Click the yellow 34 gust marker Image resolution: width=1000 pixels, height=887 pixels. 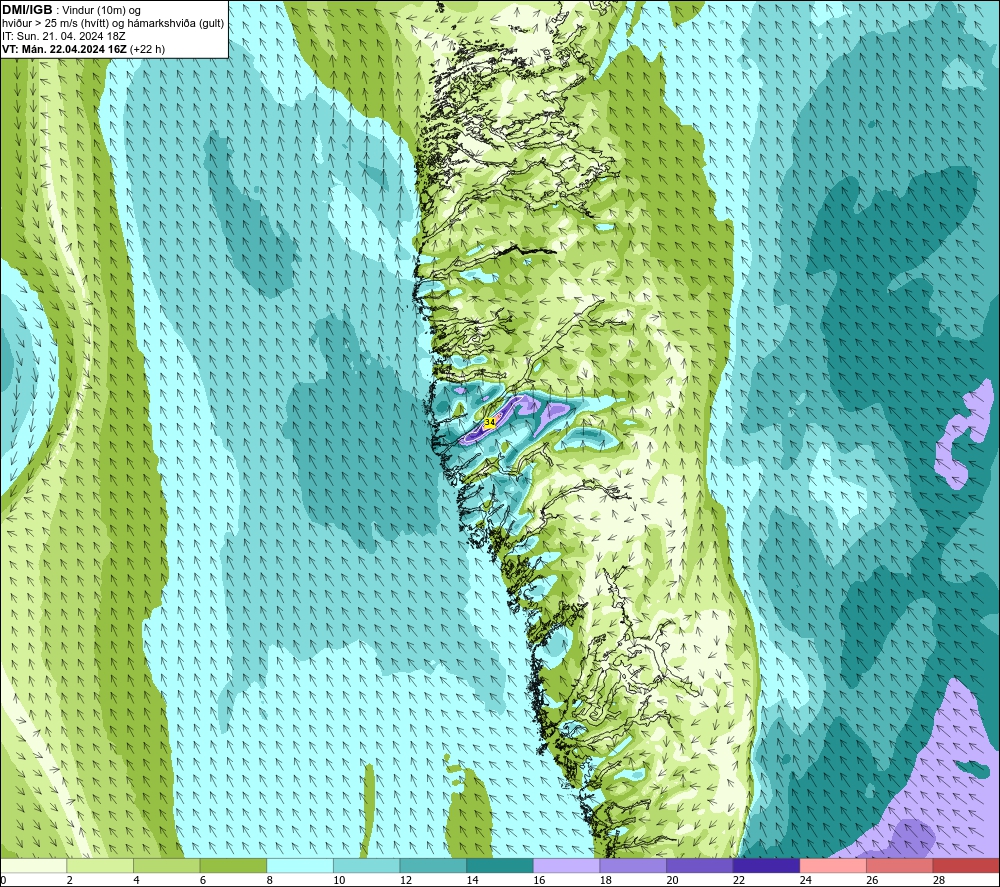[490, 422]
